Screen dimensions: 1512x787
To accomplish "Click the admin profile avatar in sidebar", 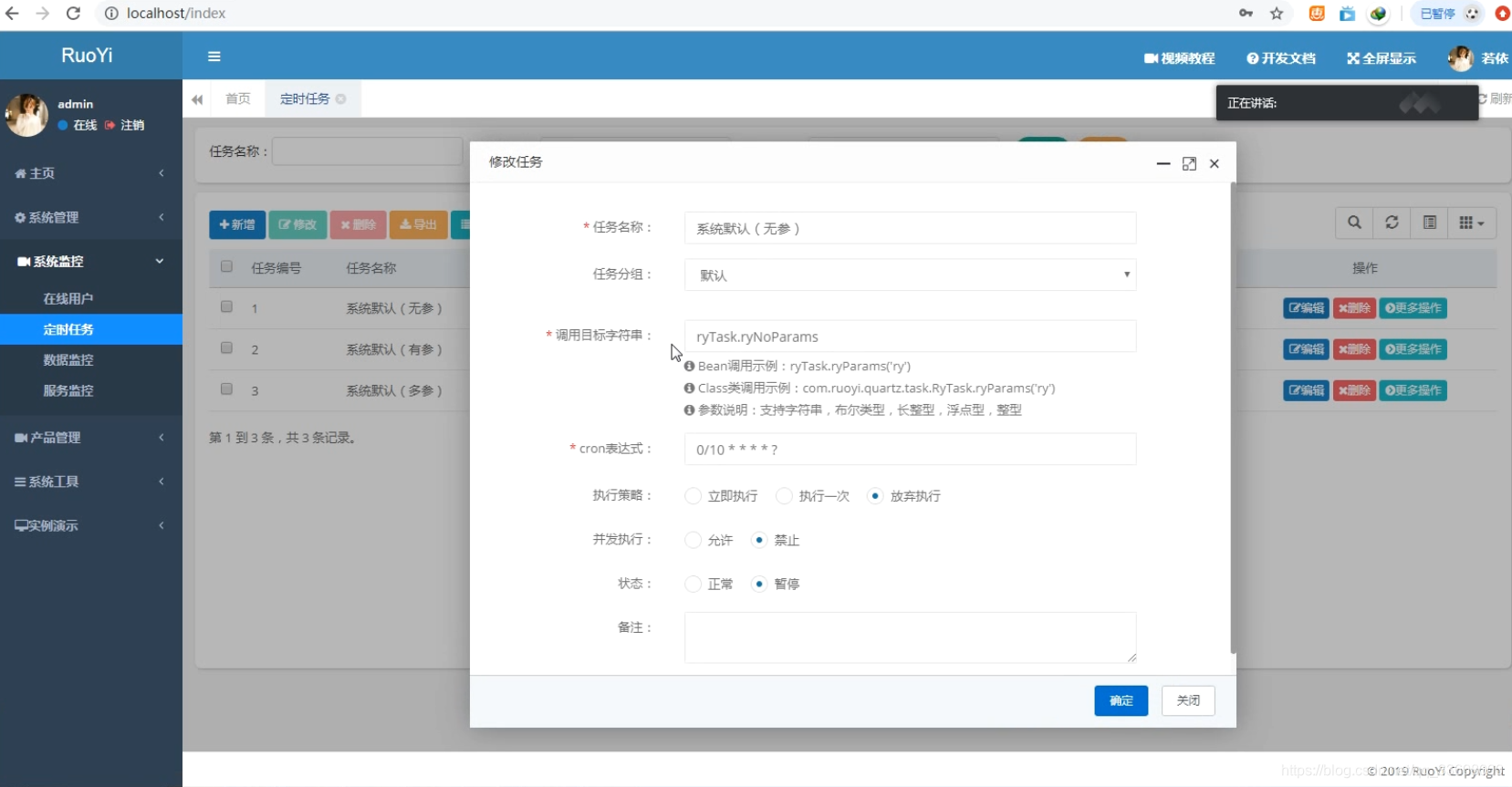I will [x=26, y=115].
